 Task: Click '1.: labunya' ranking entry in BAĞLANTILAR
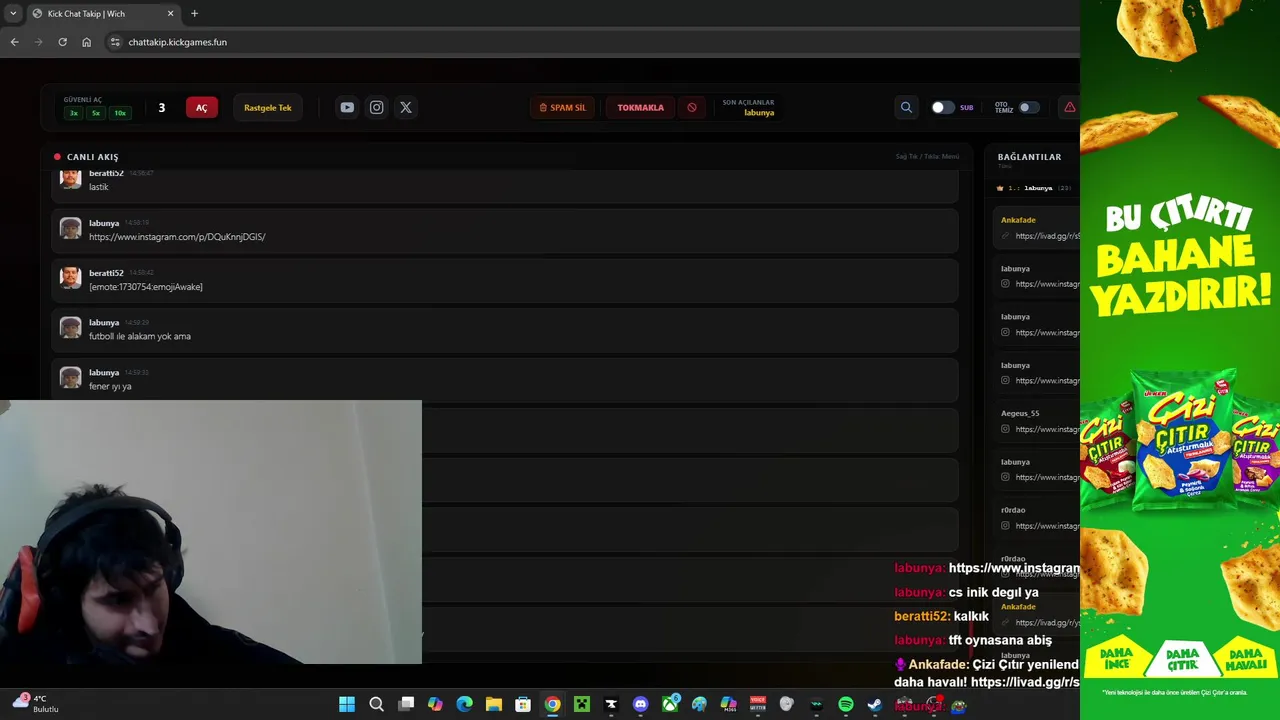pyautogui.click(x=1034, y=188)
